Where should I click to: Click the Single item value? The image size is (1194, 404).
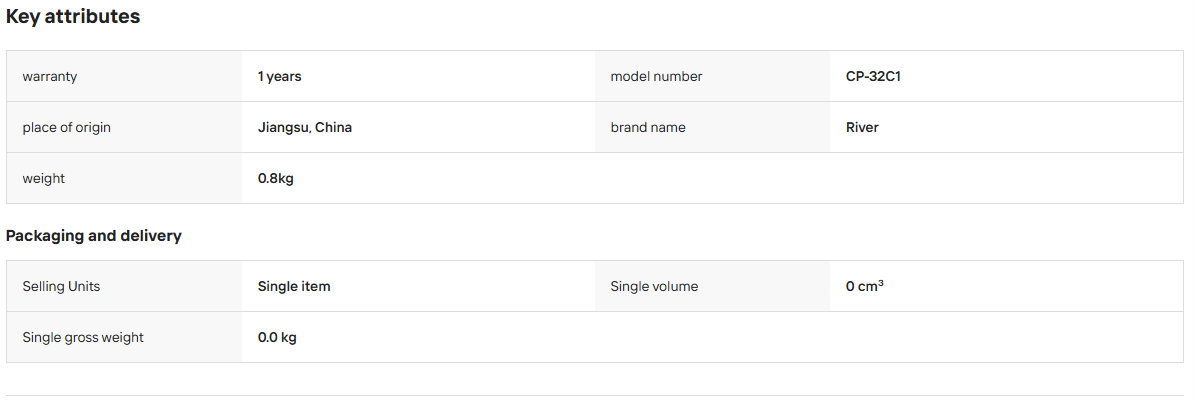click(294, 287)
